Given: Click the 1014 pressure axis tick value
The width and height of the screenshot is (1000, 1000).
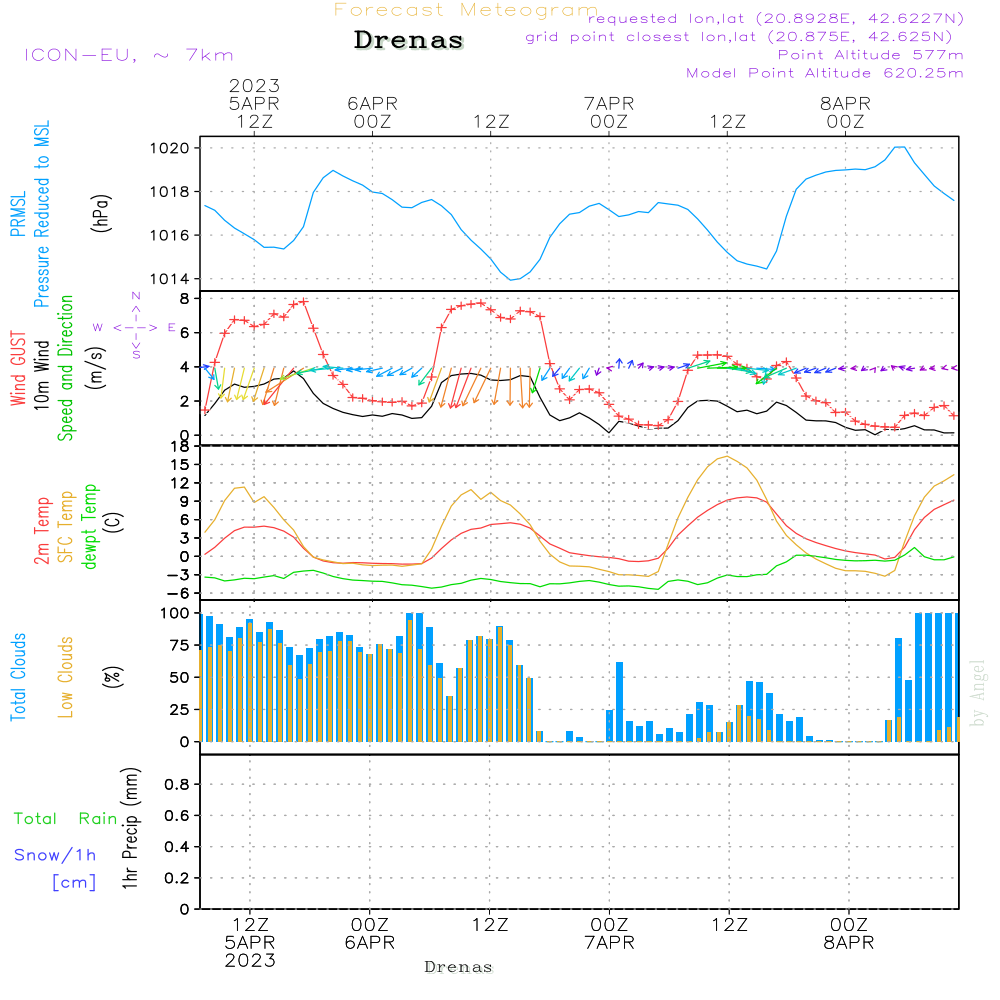Looking at the screenshot, I should [x=170, y=279].
